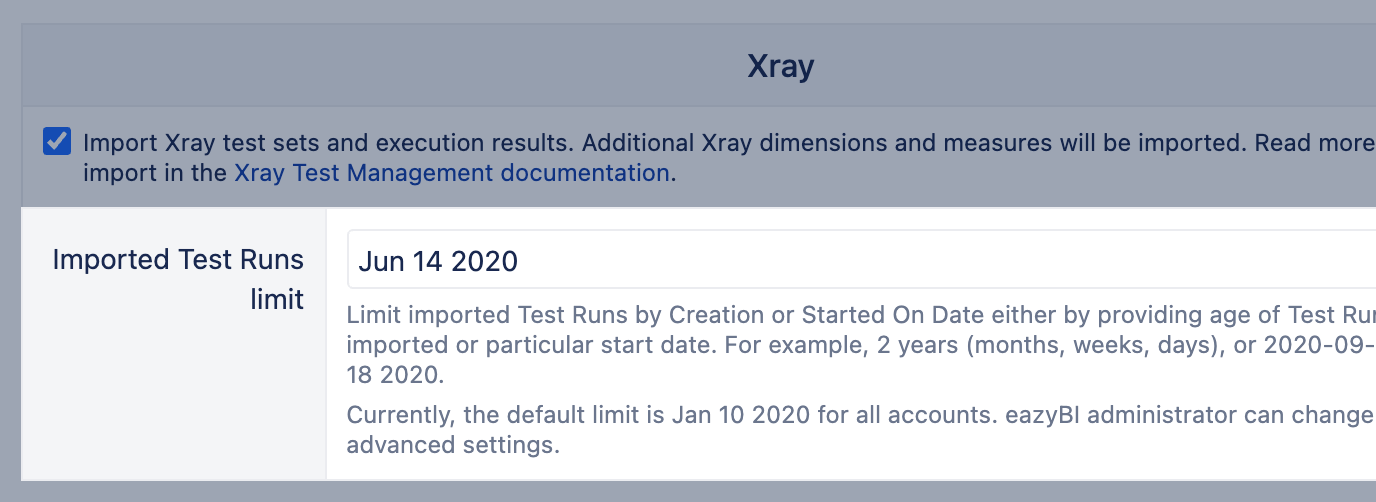Open the Xray Test Management documentation link

pyautogui.click(x=451, y=172)
